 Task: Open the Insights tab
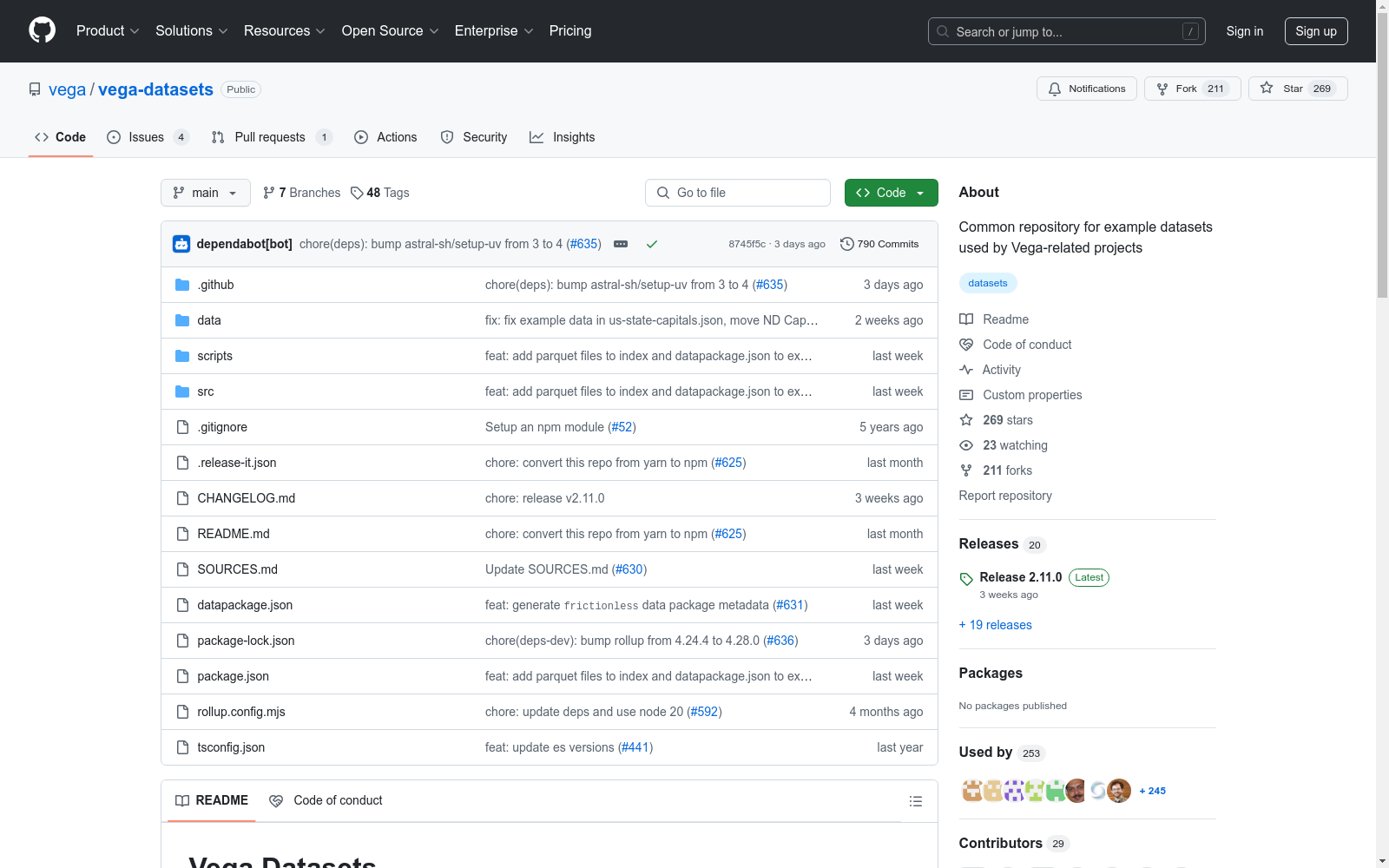point(563,137)
